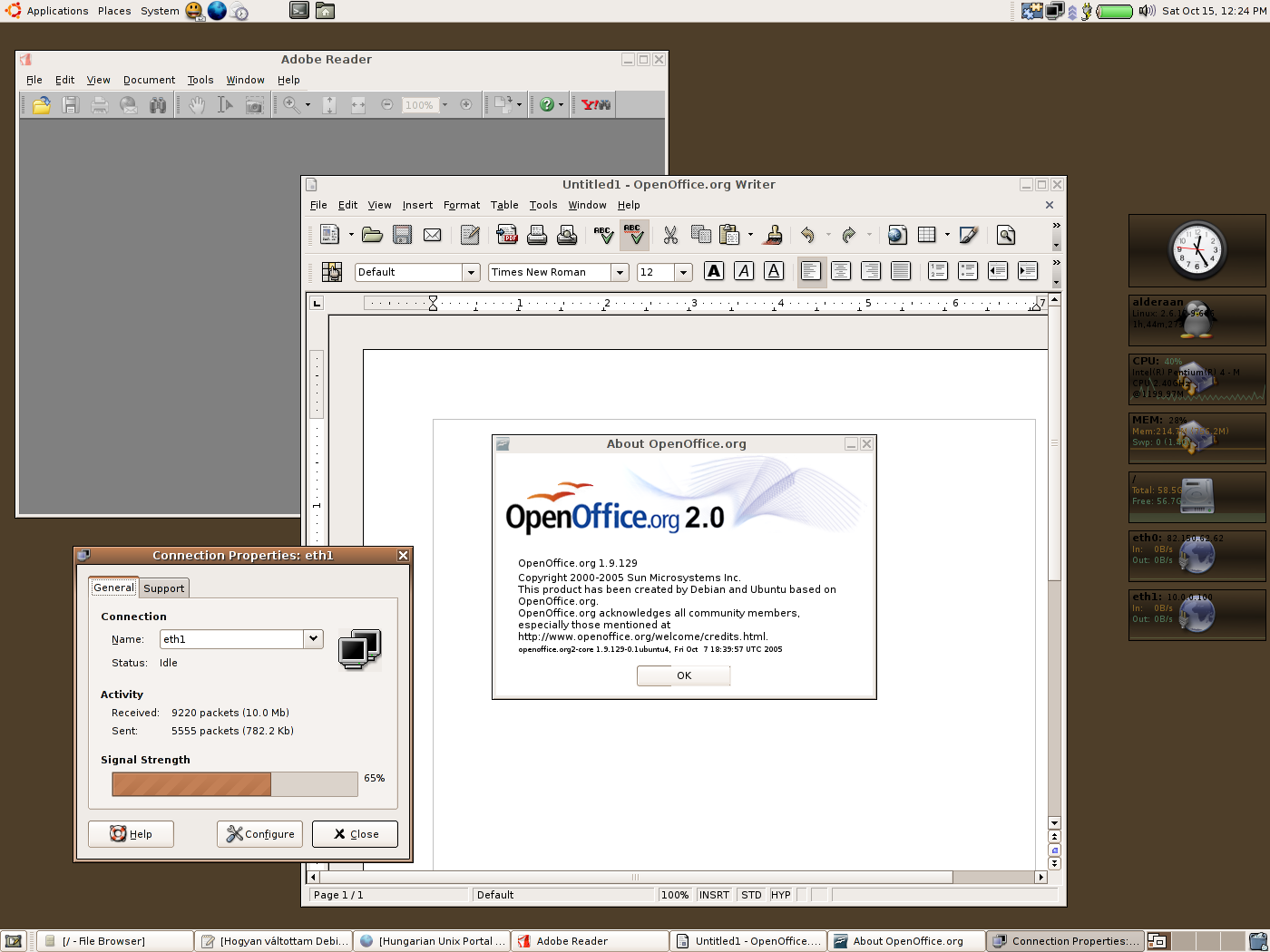
Task: Toggle Justified alignment in Writer
Action: [901, 271]
